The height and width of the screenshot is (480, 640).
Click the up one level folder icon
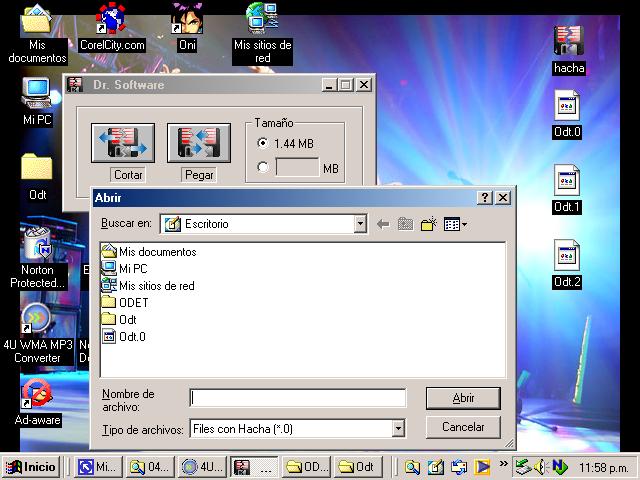point(405,224)
